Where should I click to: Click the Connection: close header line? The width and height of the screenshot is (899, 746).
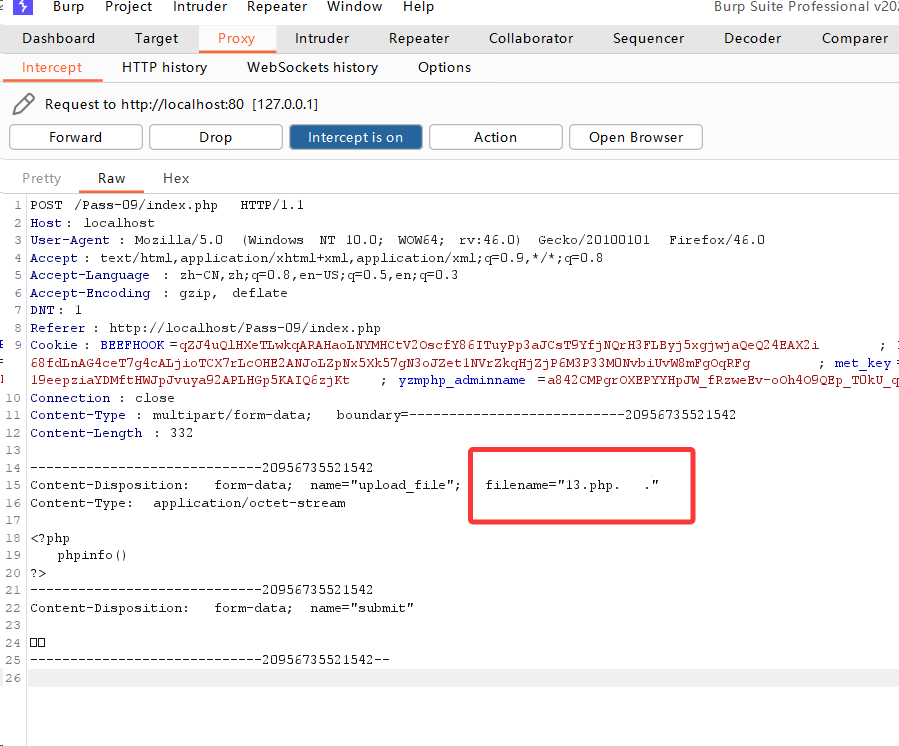click(102, 398)
